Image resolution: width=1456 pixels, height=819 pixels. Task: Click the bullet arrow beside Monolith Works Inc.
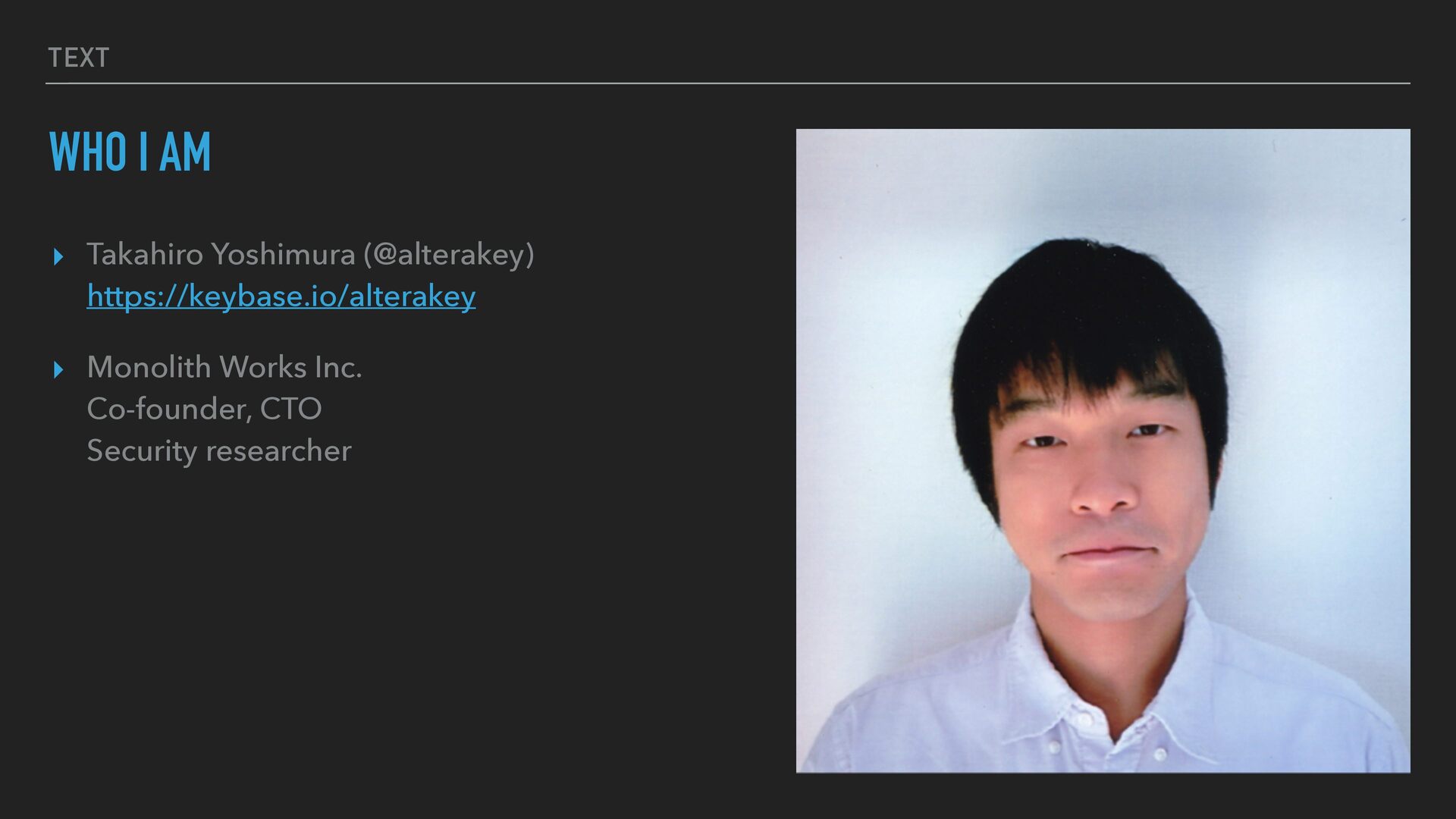point(58,371)
